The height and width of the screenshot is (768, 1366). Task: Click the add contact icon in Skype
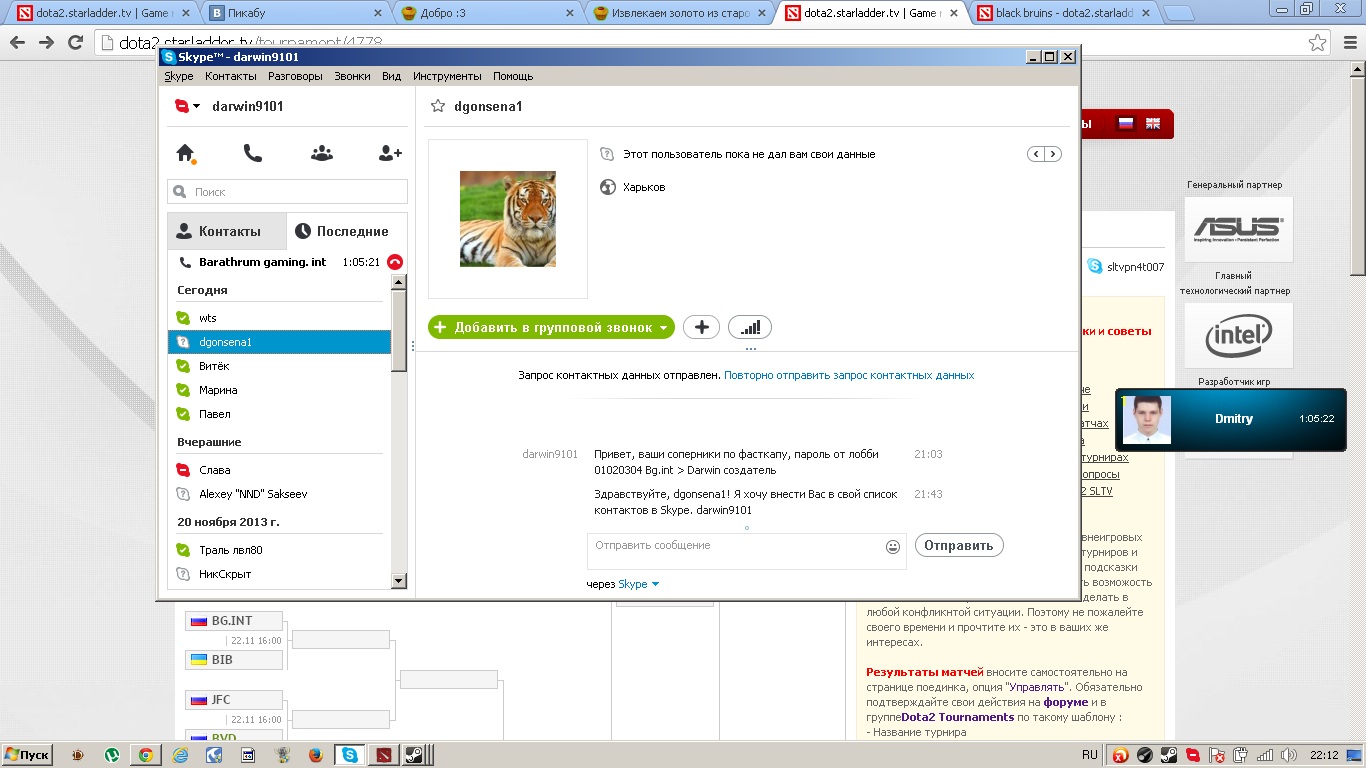point(390,153)
